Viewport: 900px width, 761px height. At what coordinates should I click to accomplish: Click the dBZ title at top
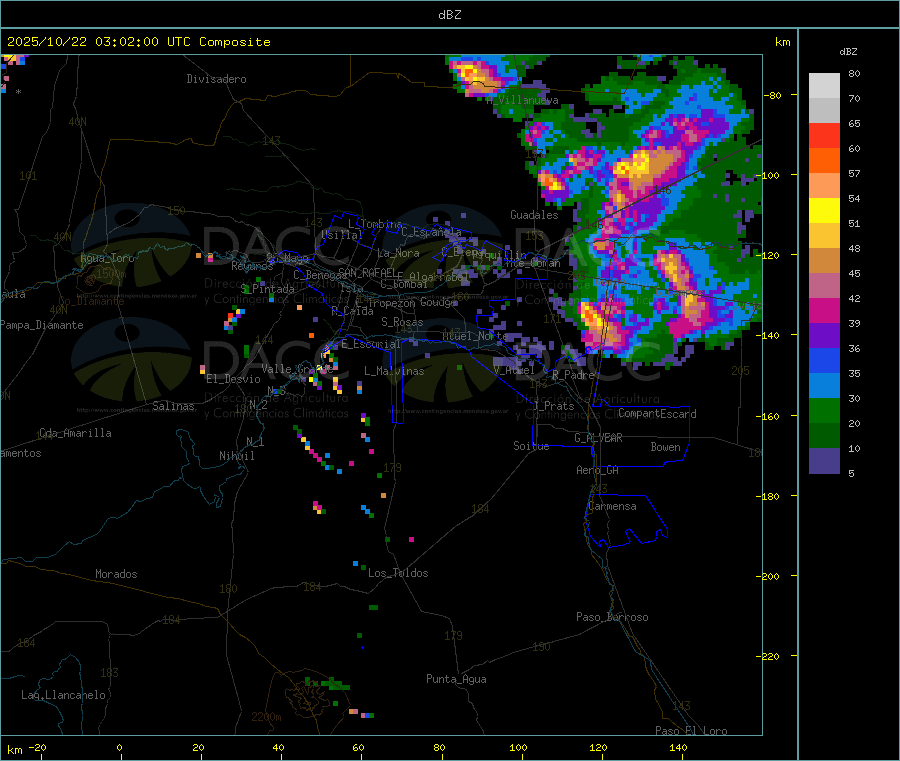[449, 14]
